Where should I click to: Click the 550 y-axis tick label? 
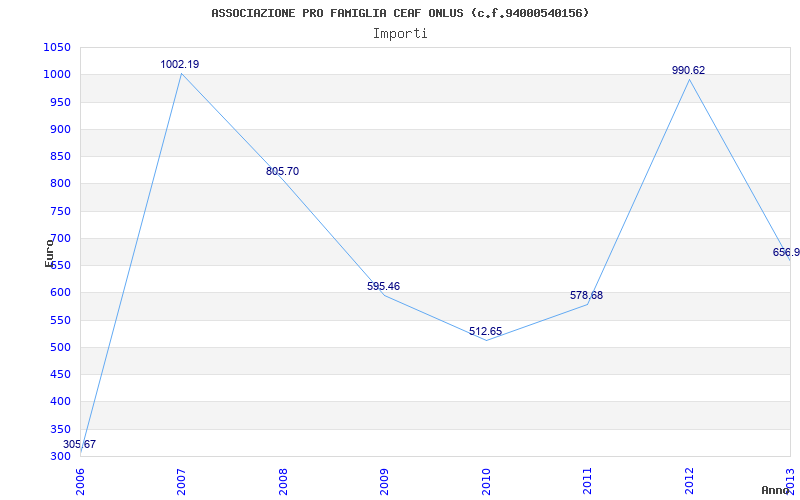(60, 320)
